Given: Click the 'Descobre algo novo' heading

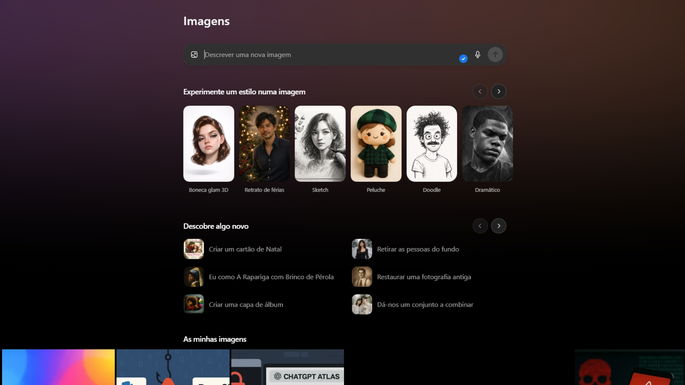Looking at the screenshot, I should point(216,226).
